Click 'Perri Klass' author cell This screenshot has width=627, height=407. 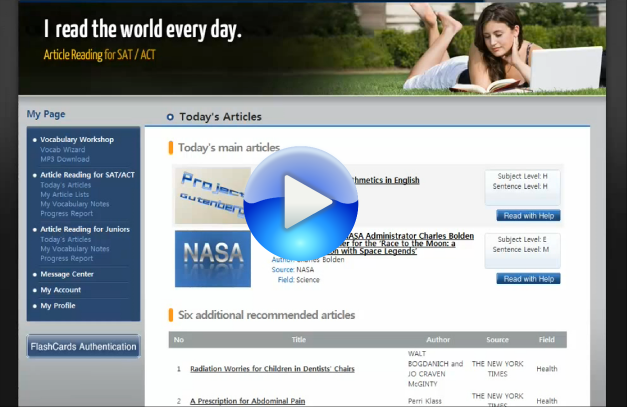425,401
